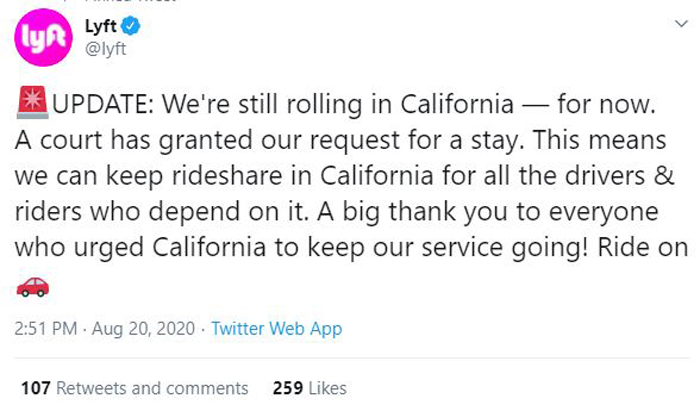Open the tweet options chevron menu
This screenshot has height=411, width=700.
coord(681,24)
